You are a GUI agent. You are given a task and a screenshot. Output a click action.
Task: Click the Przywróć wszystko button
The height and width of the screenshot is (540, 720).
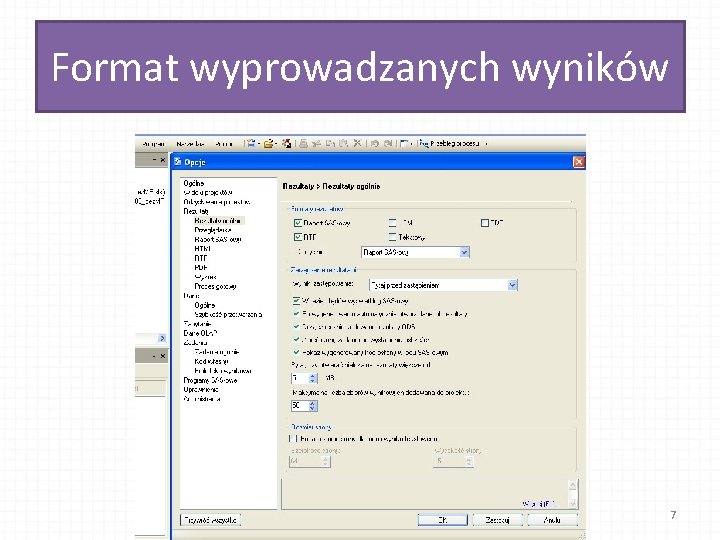point(210,520)
